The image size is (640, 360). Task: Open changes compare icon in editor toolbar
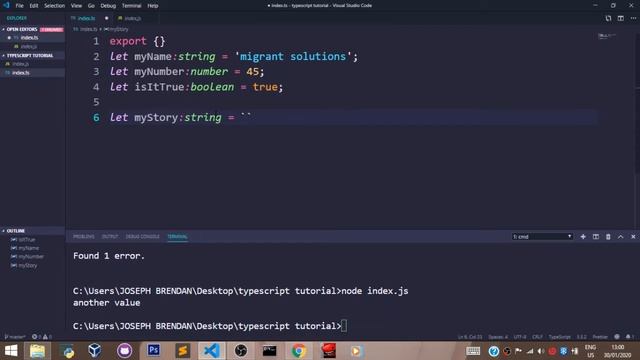pos(608,18)
